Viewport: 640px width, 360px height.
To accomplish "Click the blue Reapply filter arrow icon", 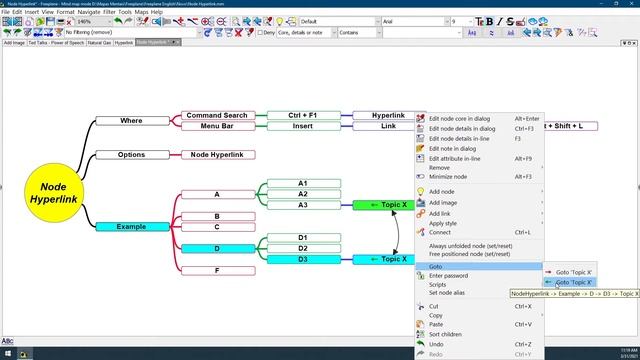I will point(207,32).
